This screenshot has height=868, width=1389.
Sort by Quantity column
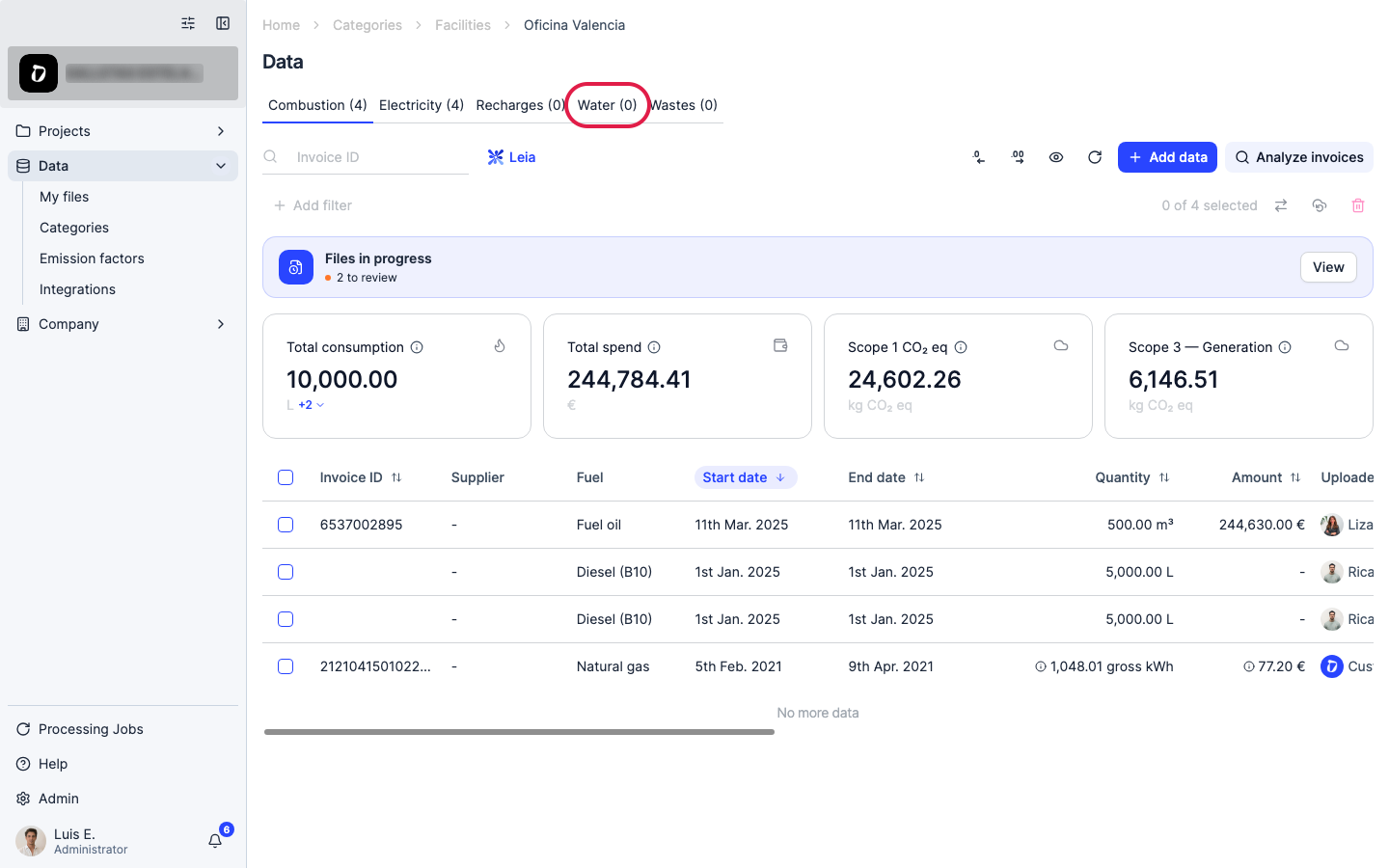pyautogui.click(x=1164, y=477)
